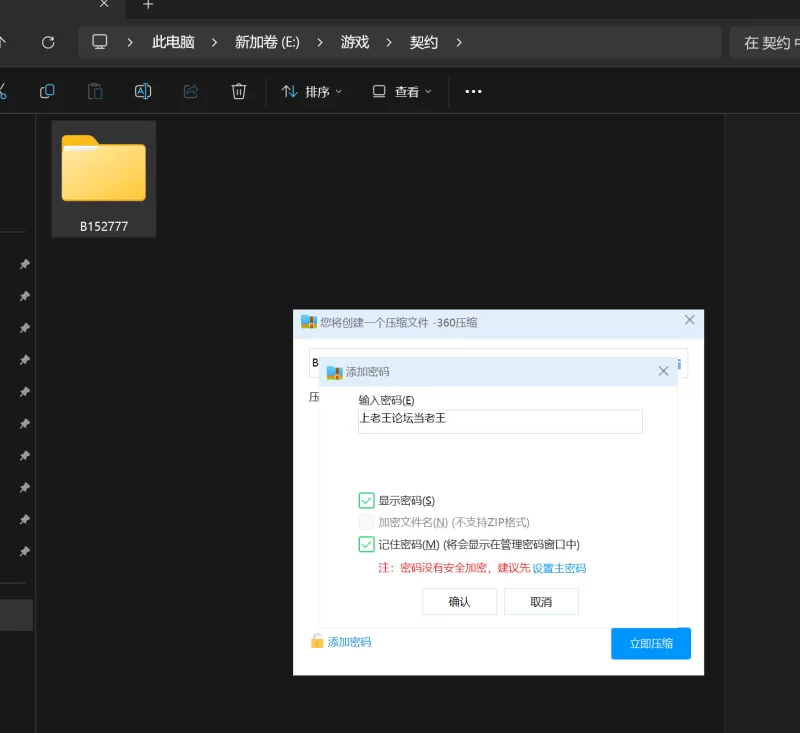The height and width of the screenshot is (733, 800).
Task: Close the 添加密码 dialog
Action: (663, 371)
